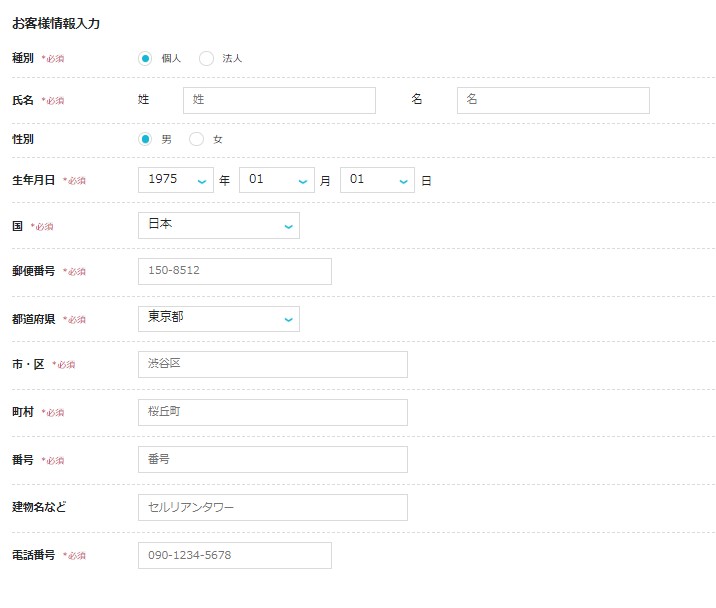Click the chevron arrow on the country select
This screenshot has width=716, height=608.
288,227
